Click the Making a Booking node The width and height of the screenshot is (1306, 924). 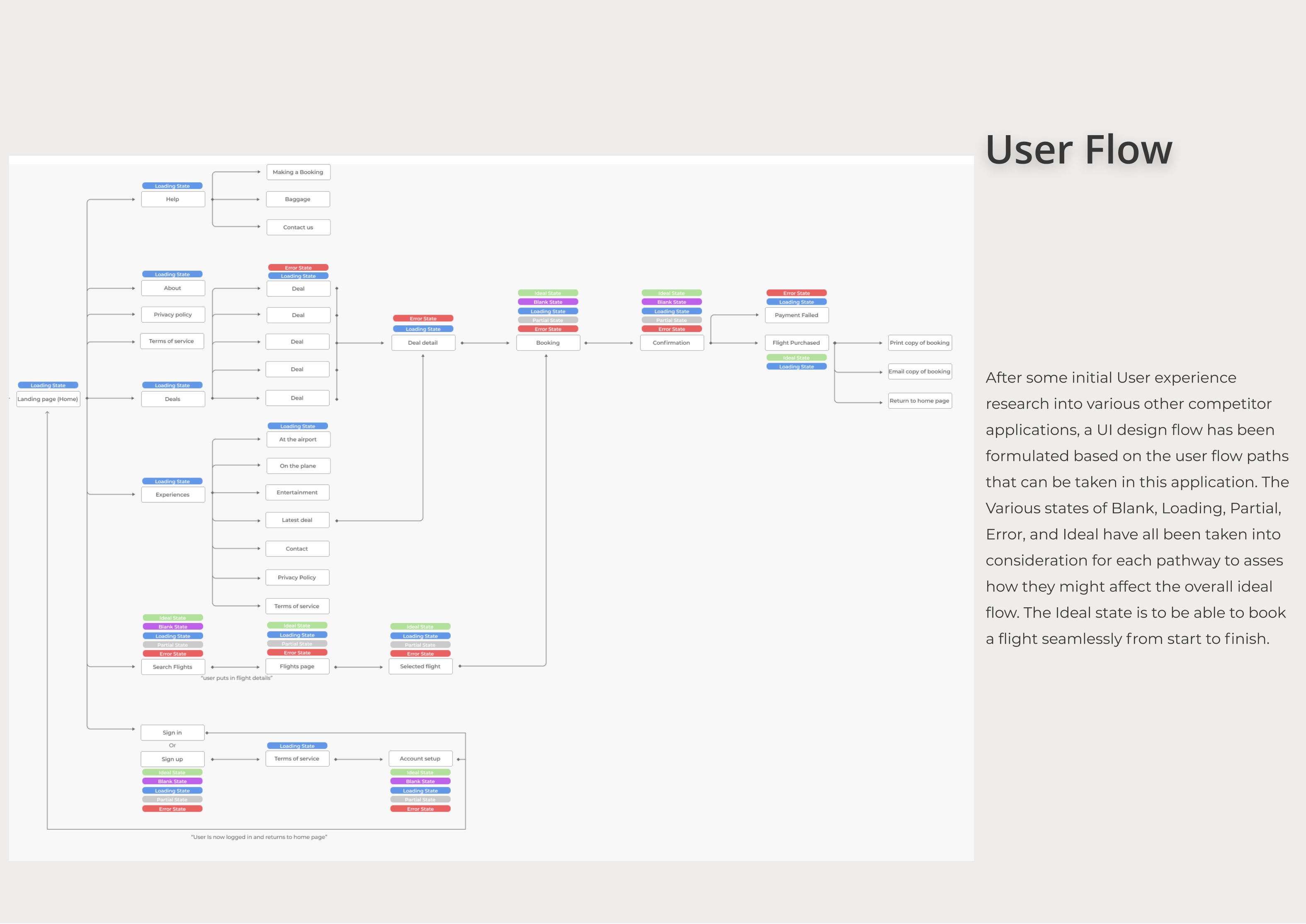298,172
